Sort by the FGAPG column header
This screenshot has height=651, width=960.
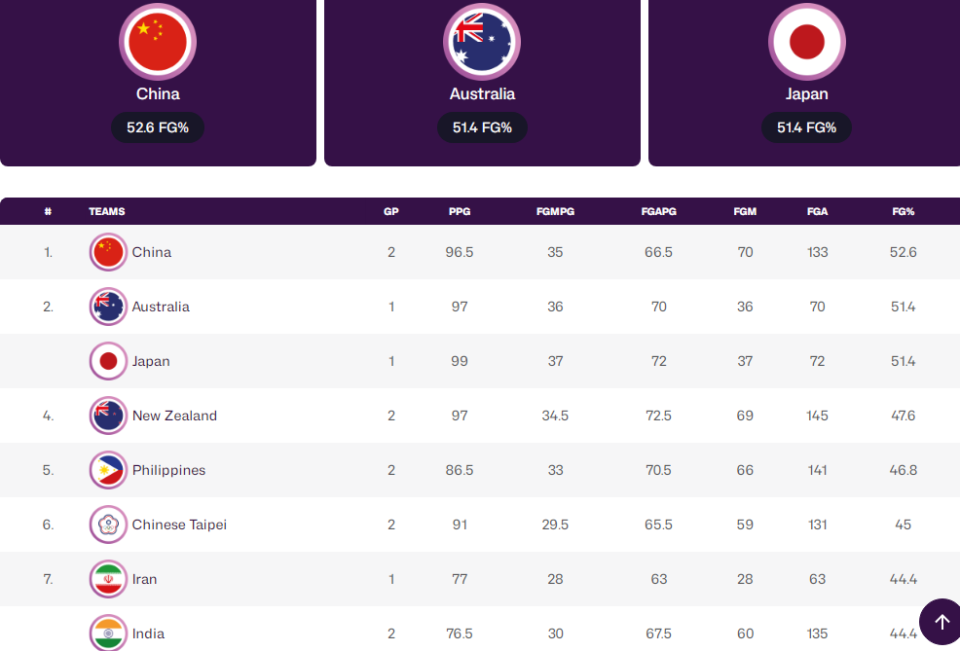click(x=658, y=212)
